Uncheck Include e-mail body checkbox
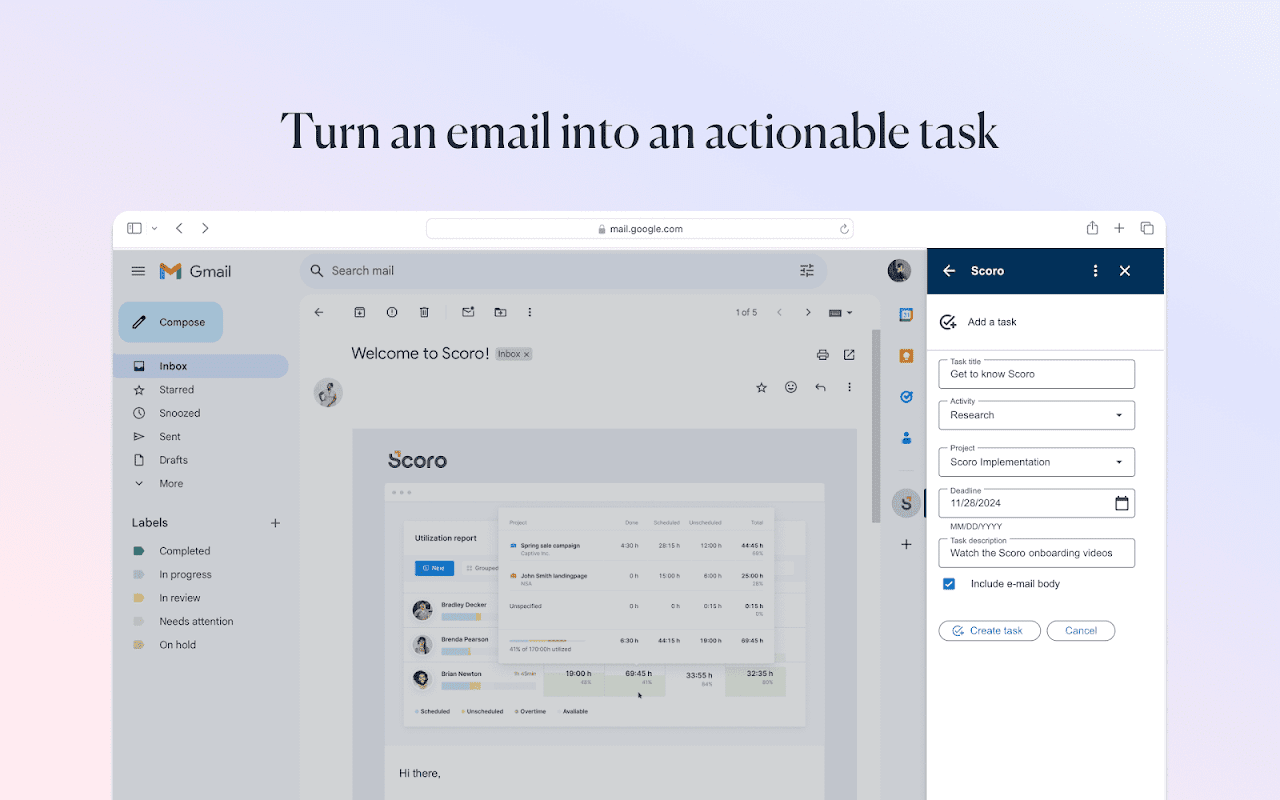The height and width of the screenshot is (800, 1280). [949, 584]
